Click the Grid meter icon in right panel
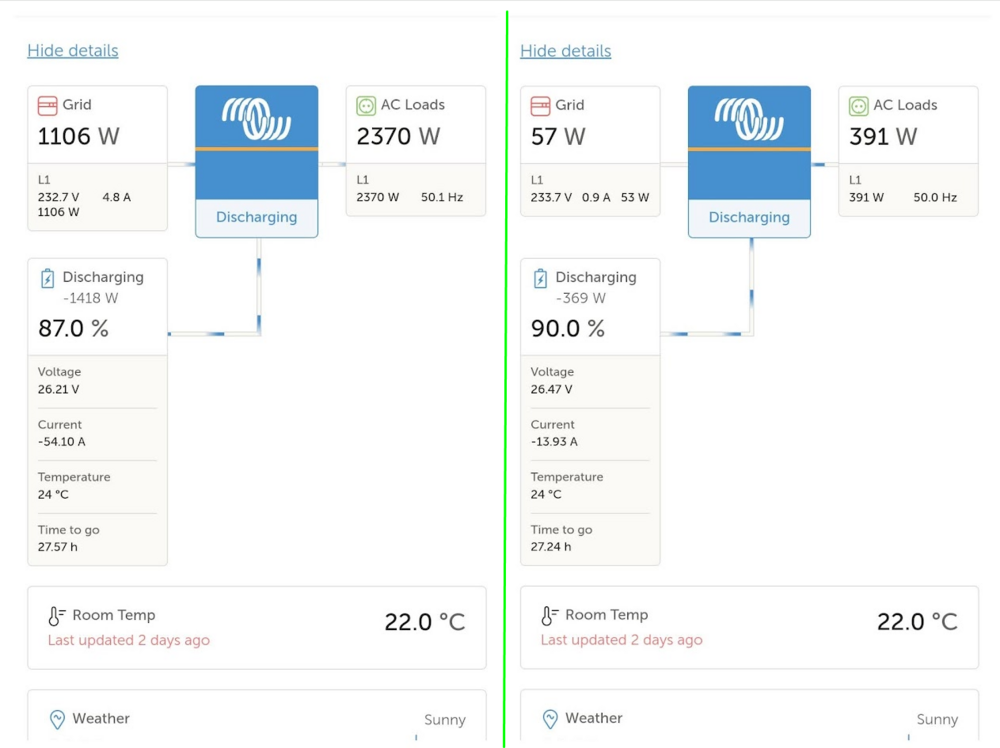The image size is (1000, 748). pyautogui.click(x=540, y=105)
